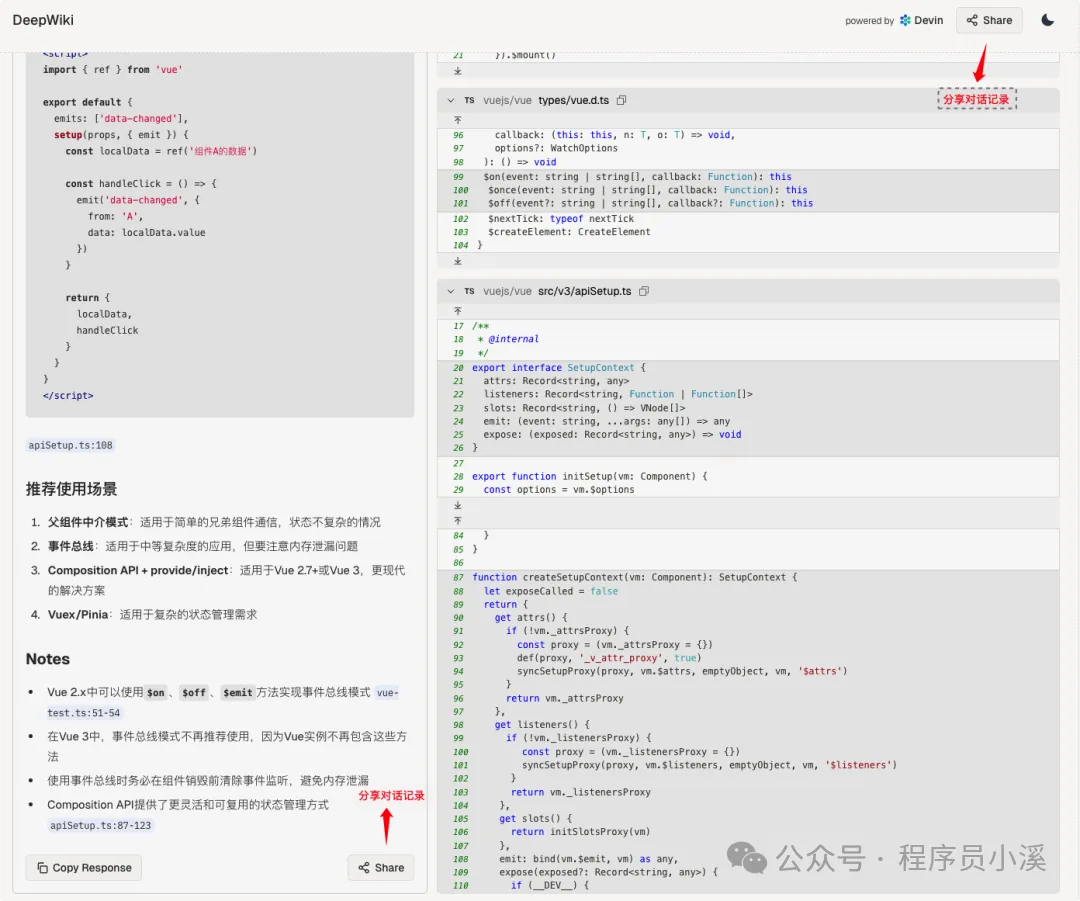Click line 28 'export function initSetup'
1080x901 pixels.
pyautogui.click(x=590, y=477)
